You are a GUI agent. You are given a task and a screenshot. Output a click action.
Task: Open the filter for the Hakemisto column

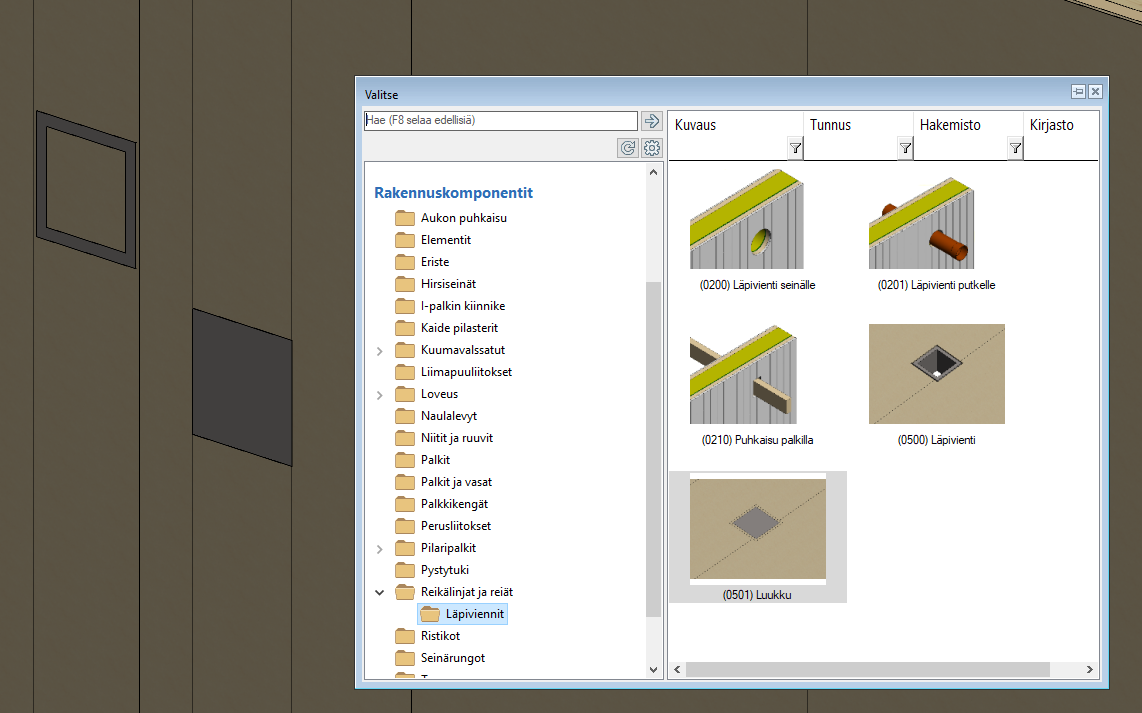click(x=1015, y=149)
